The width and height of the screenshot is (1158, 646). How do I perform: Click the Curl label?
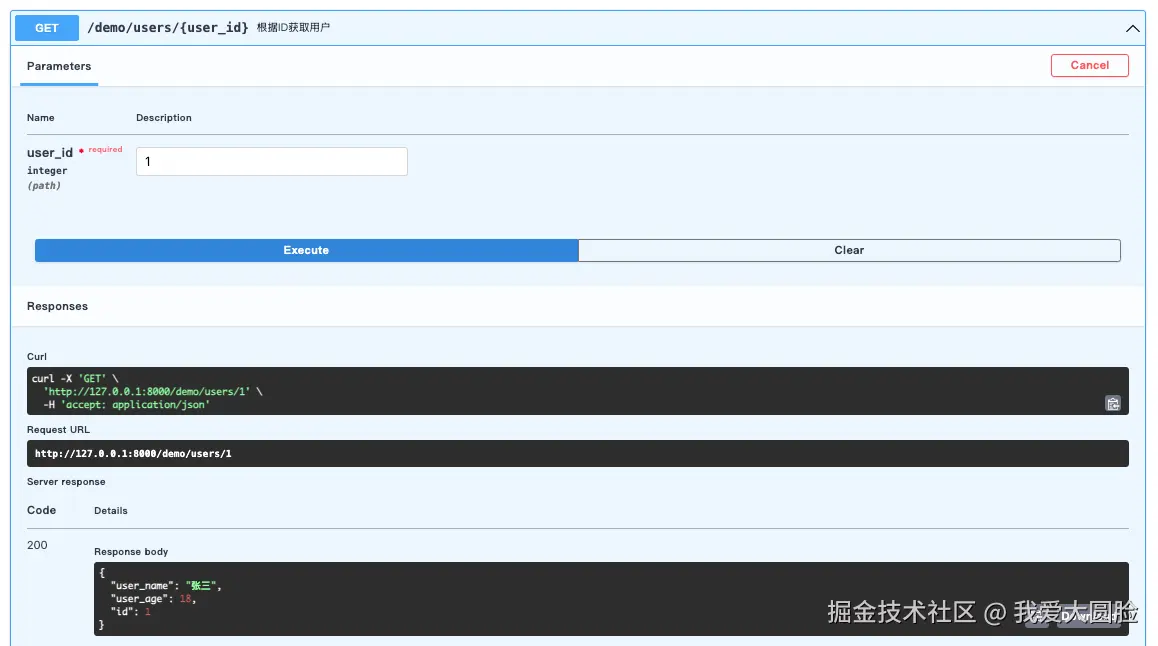pos(37,357)
